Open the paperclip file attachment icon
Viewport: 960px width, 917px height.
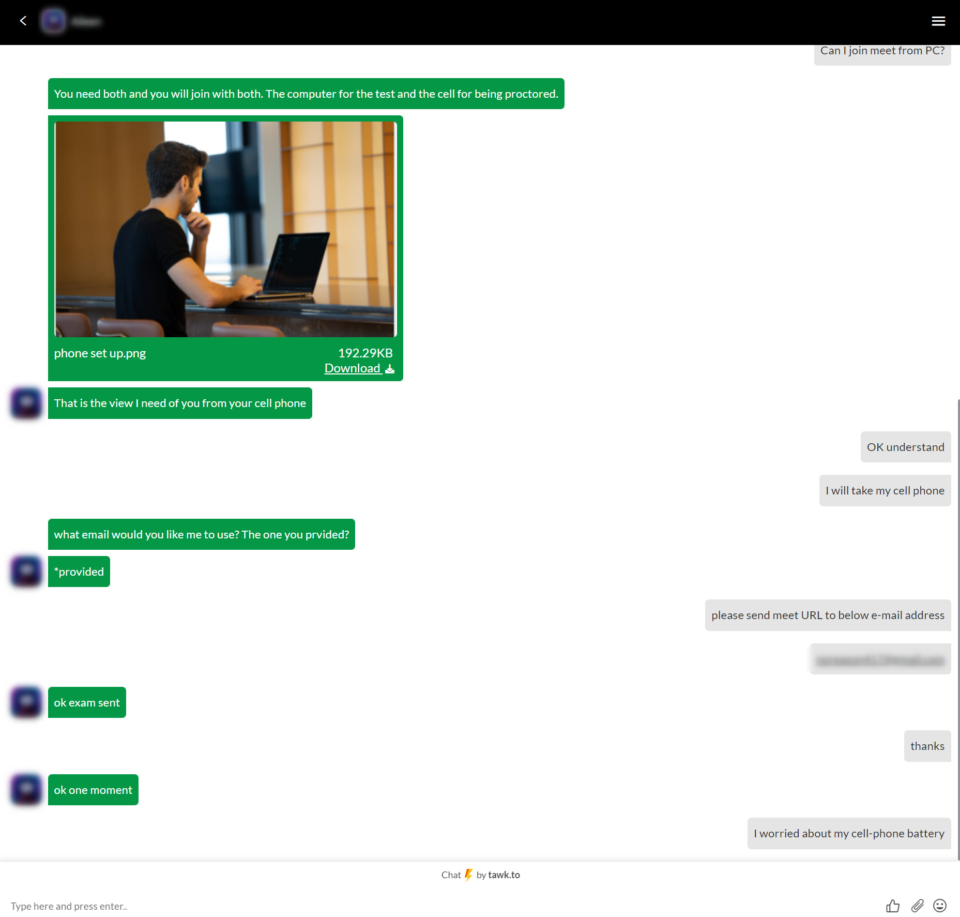pos(917,906)
